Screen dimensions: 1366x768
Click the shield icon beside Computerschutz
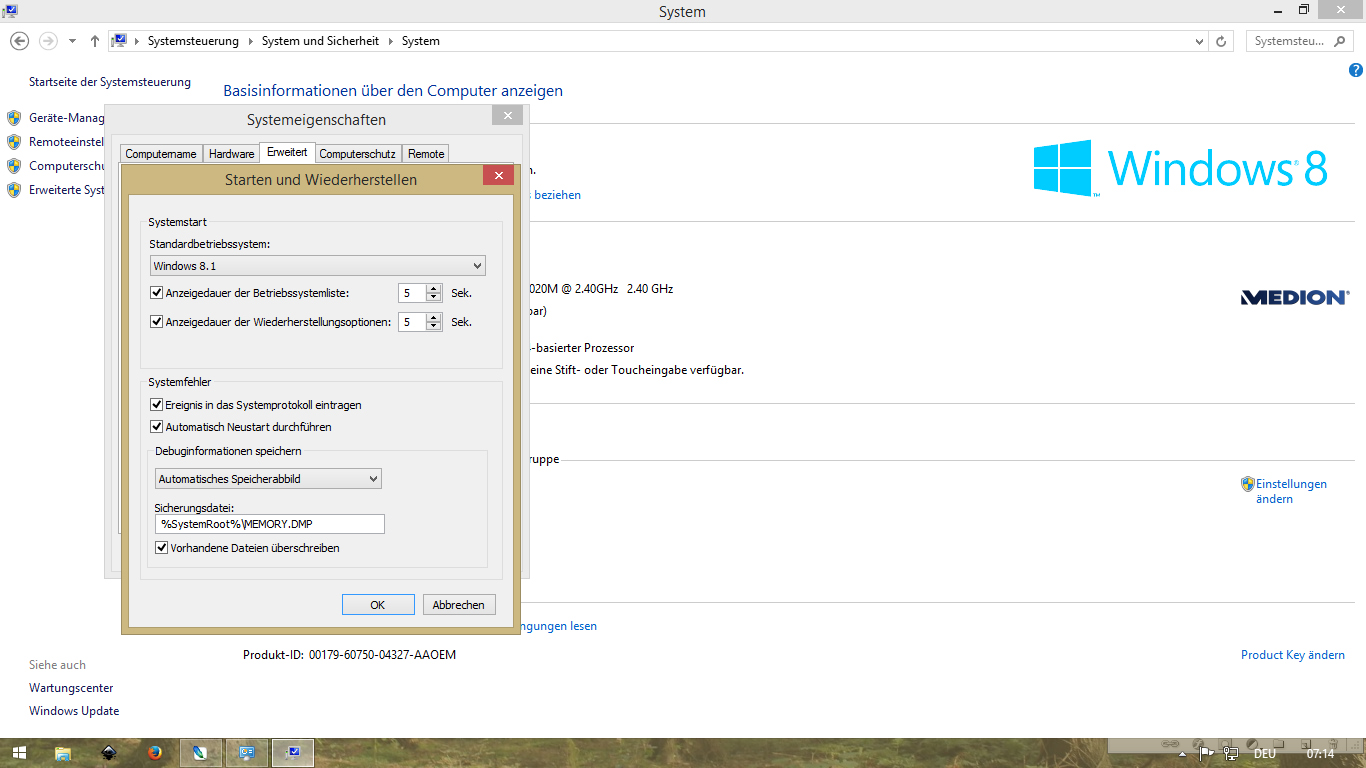click(14, 166)
